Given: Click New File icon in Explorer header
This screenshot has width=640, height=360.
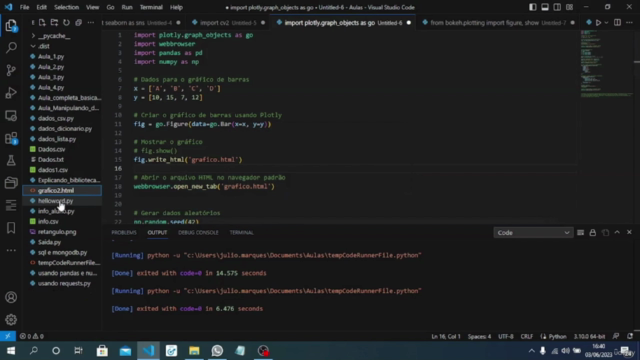Looking at the screenshot, I should click(42, 22).
